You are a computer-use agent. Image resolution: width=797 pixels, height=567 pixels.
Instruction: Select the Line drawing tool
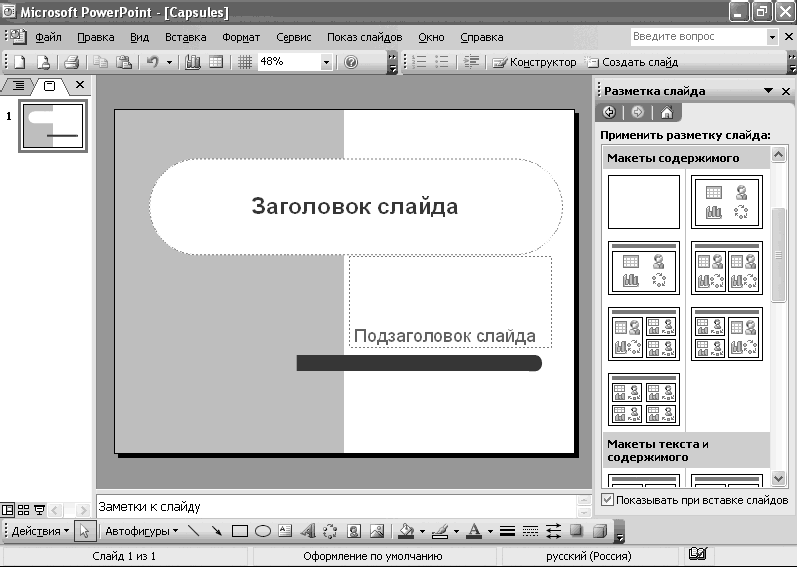[194, 531]
